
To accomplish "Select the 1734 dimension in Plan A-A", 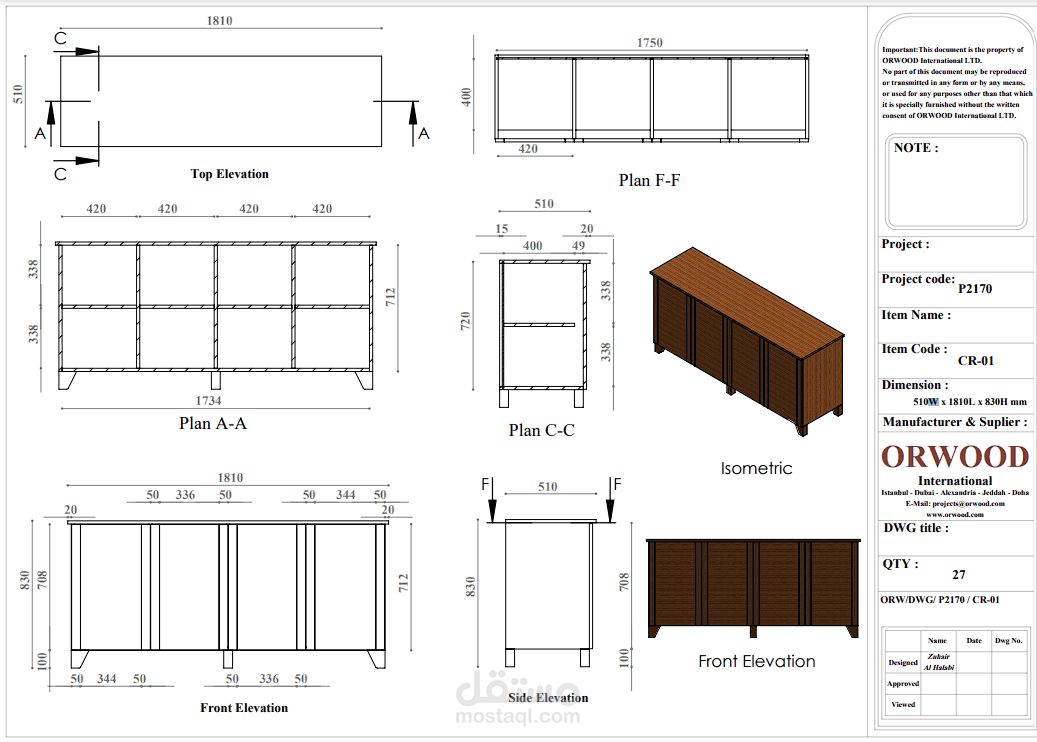I will (208, 401).
